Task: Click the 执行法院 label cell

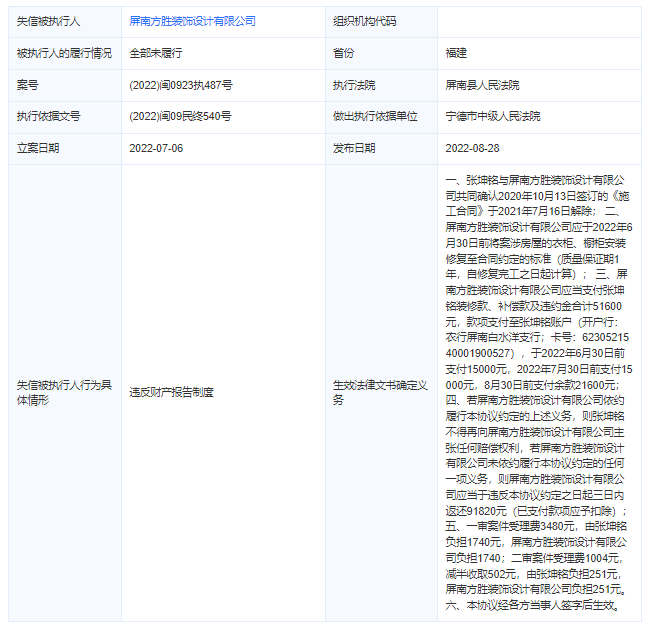Action: coord(354,84)
